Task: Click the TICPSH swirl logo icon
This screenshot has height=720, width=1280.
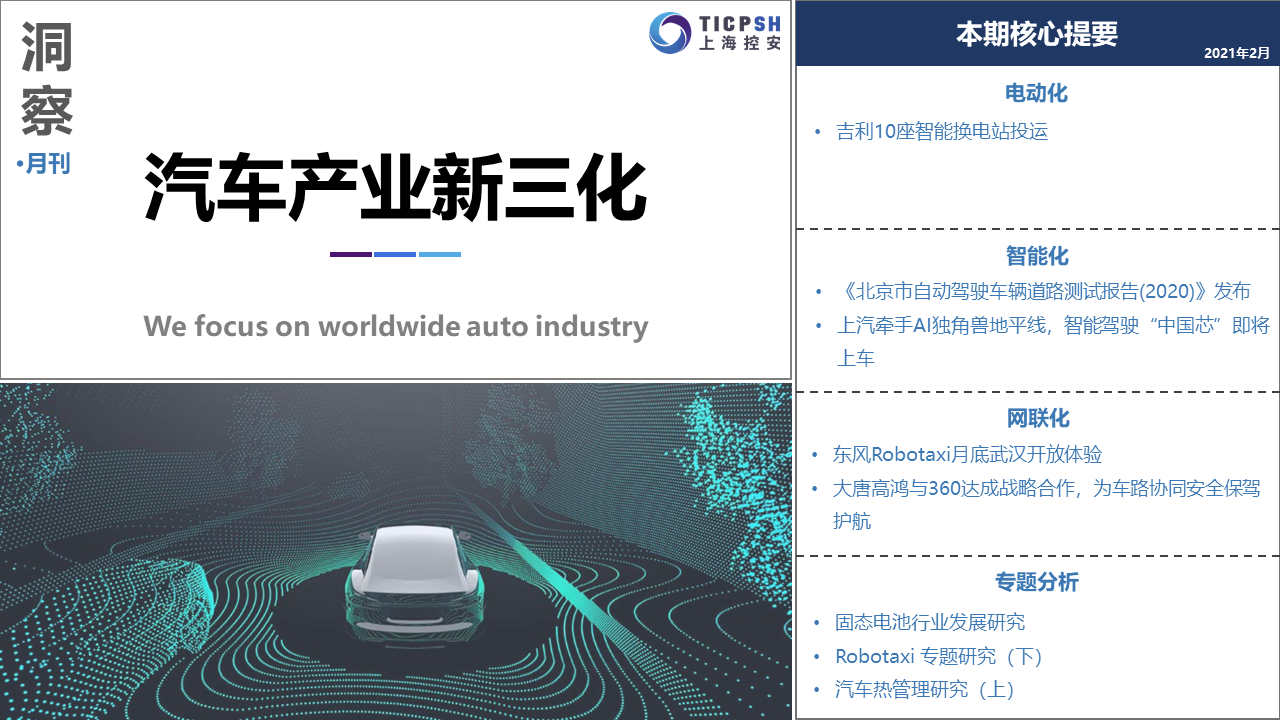Action: tap(670, 33)
